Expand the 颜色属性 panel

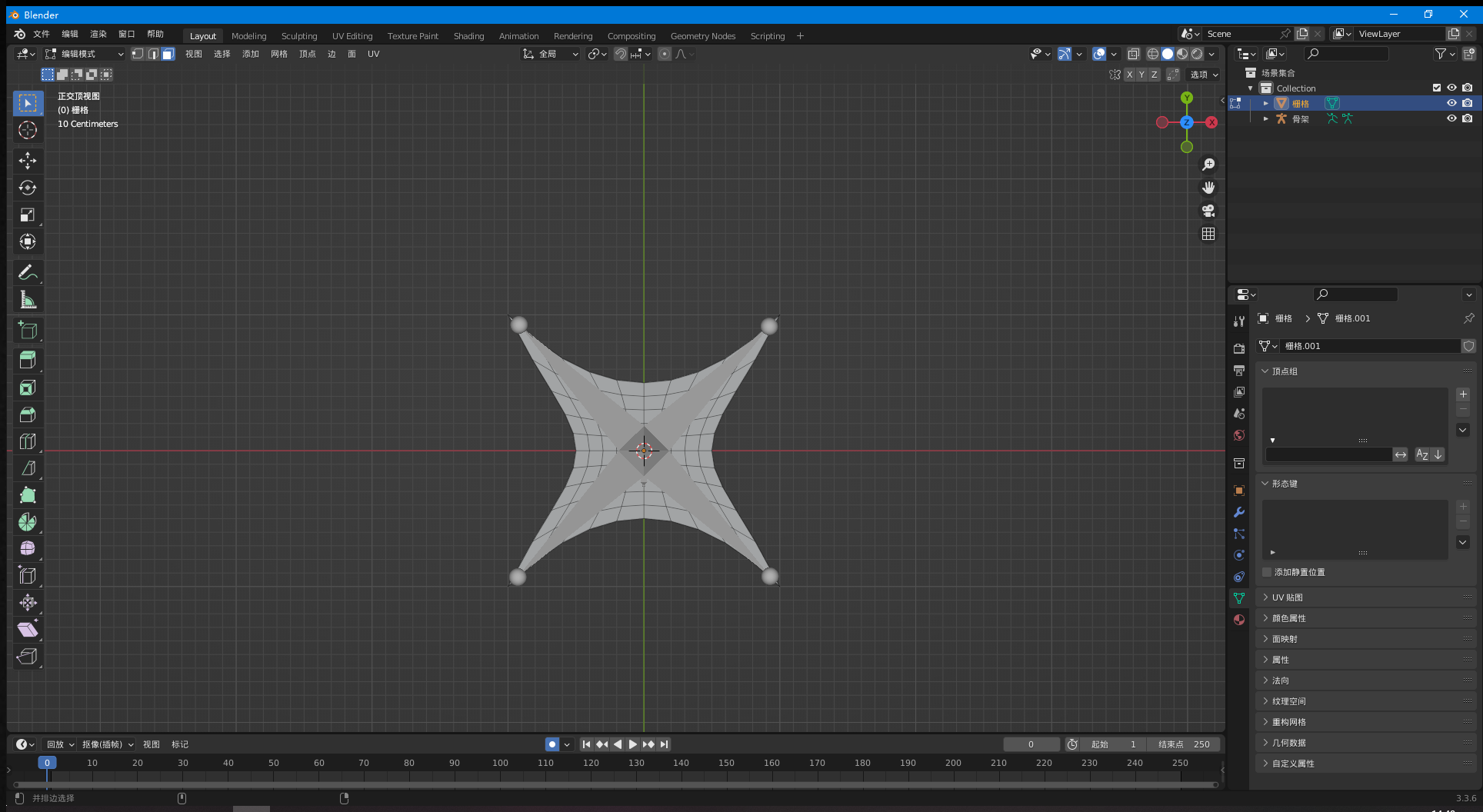1367,618
